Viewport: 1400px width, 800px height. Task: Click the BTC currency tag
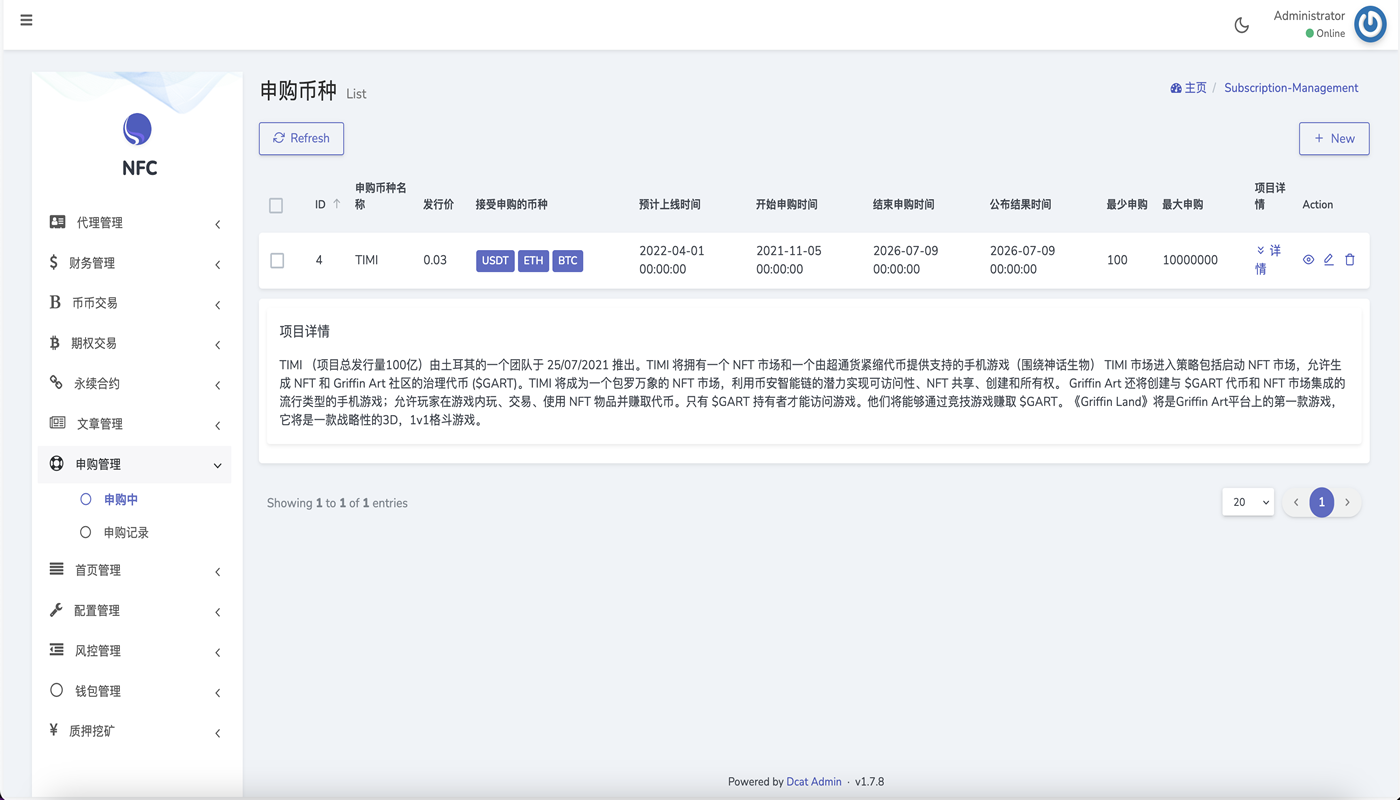tap(568, 260)
